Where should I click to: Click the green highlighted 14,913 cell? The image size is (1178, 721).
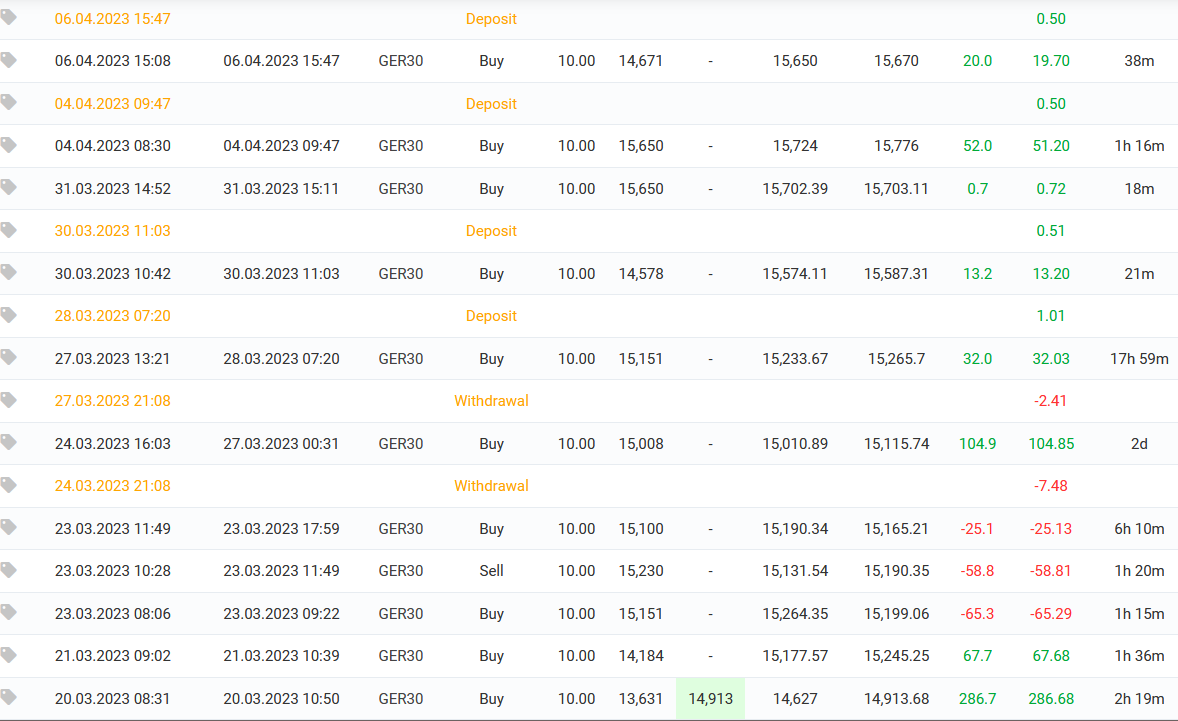tap(711, 699)
